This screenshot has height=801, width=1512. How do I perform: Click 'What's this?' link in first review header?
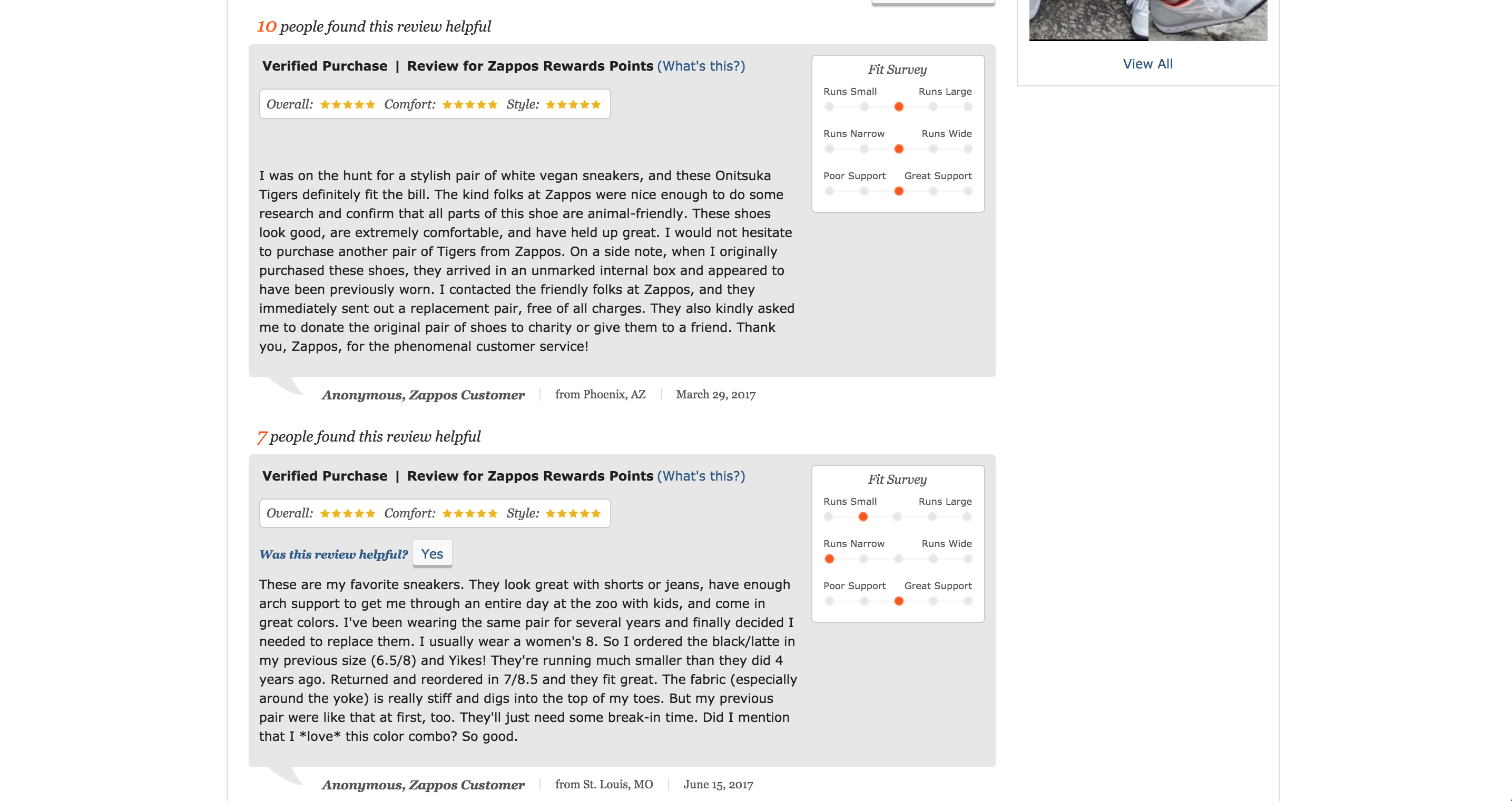click(701, 65)
